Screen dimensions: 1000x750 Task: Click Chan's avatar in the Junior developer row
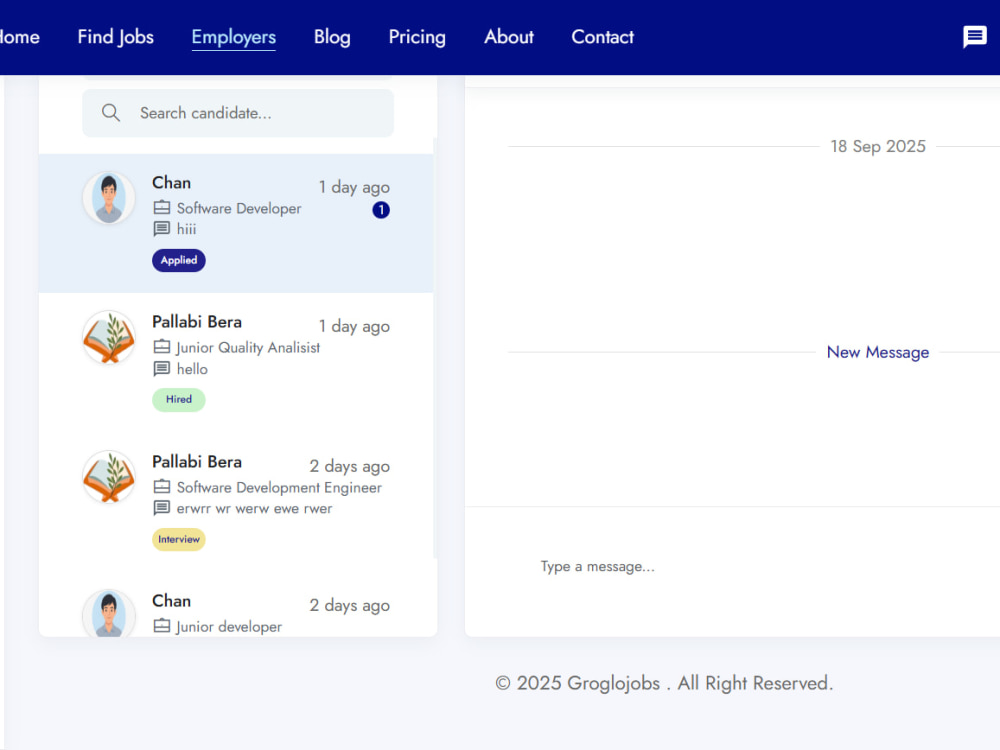(x=109, y=614)
